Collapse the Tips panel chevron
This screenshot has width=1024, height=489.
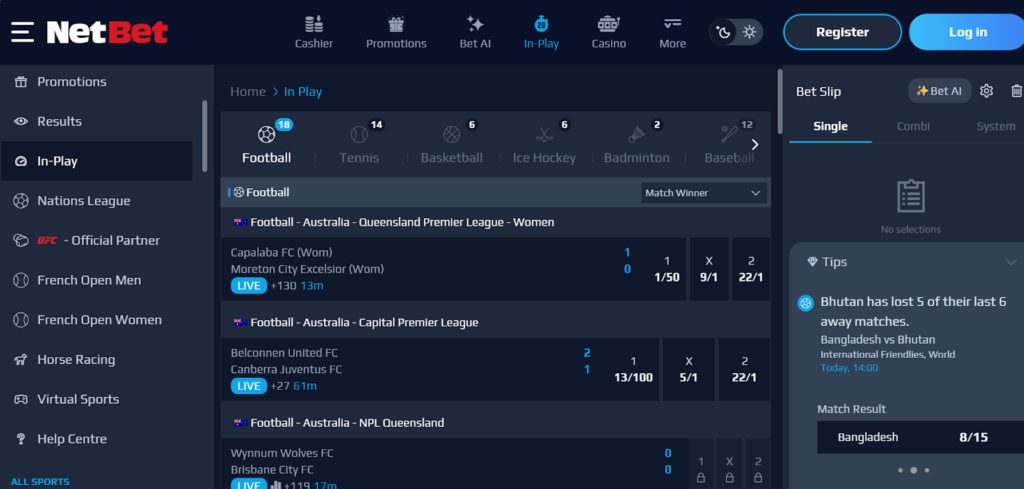(1011, 262)
